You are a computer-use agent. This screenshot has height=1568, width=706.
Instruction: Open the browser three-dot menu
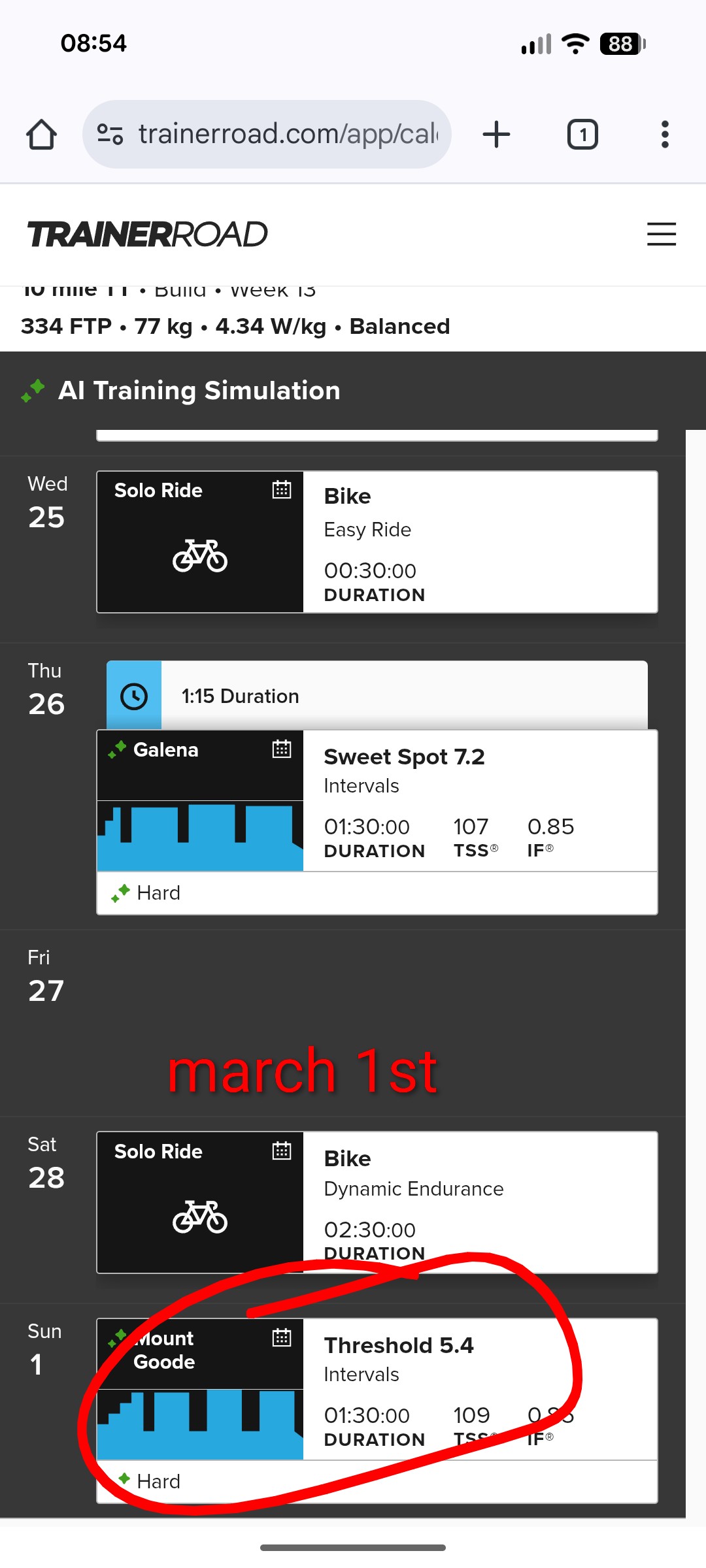665,135
